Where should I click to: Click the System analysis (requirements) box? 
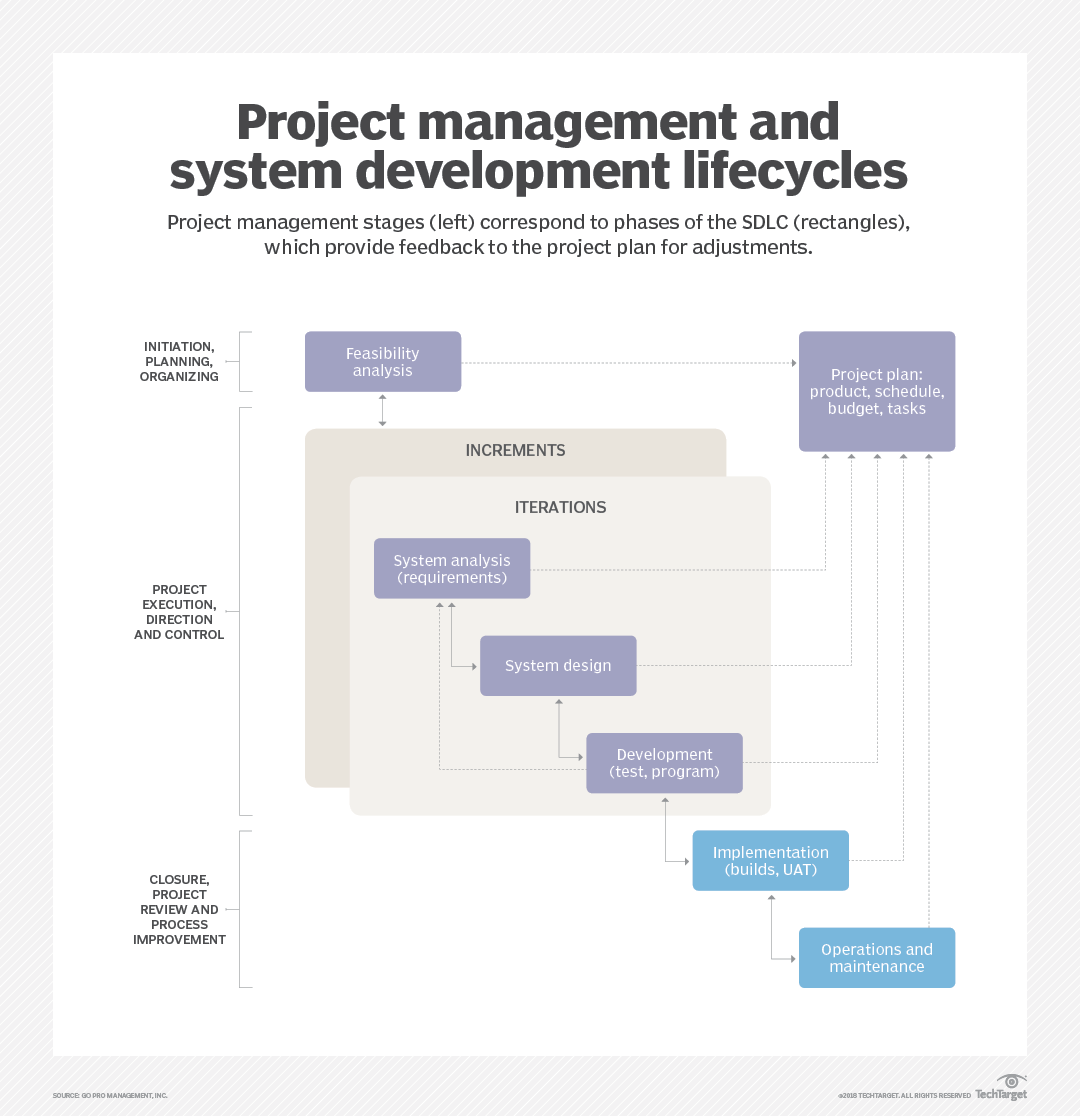point(452,569)
